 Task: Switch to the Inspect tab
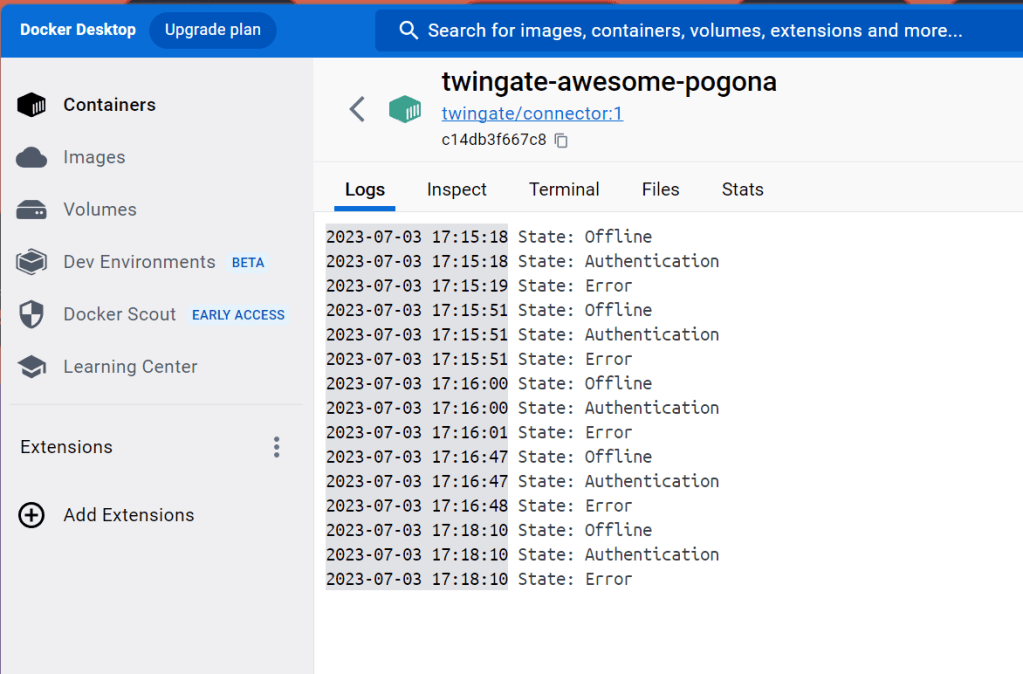[457, 190]
